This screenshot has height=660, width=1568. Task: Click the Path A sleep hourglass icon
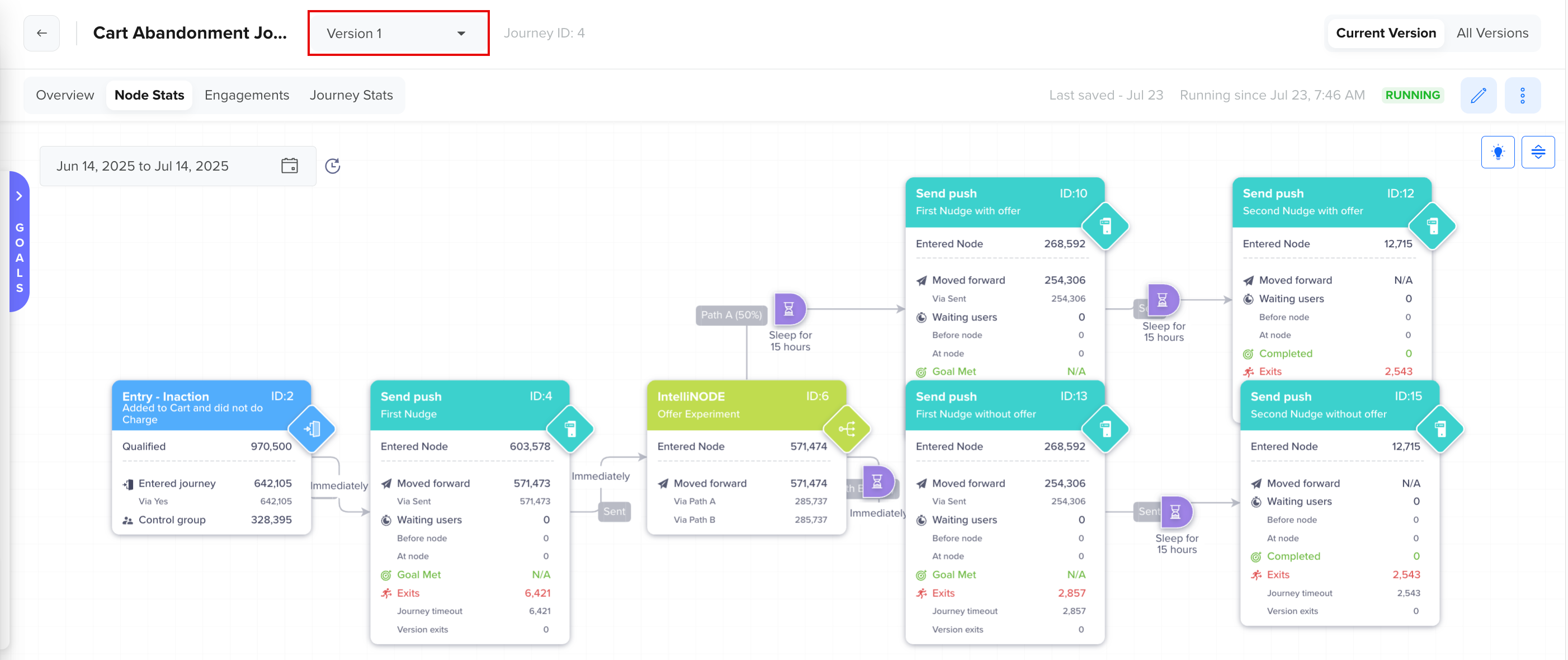tap(789, 309)
